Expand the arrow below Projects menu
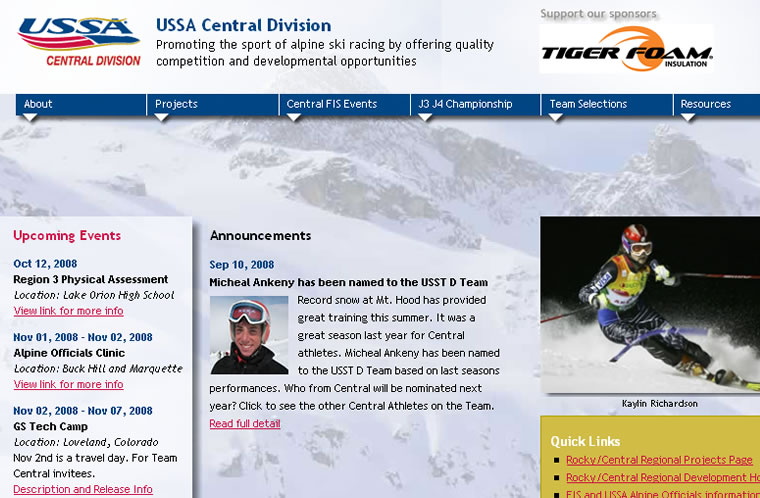760x498 pixels. tap(161, 117)
